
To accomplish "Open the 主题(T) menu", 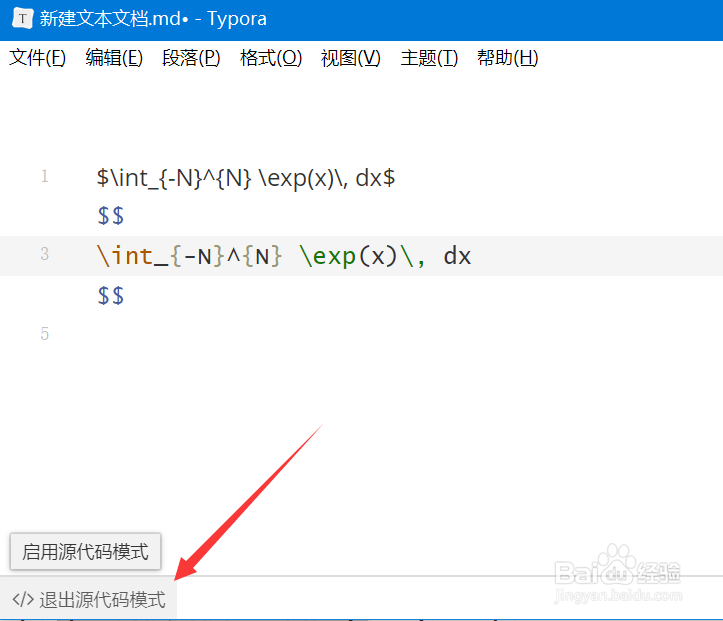I will (429, 58).
